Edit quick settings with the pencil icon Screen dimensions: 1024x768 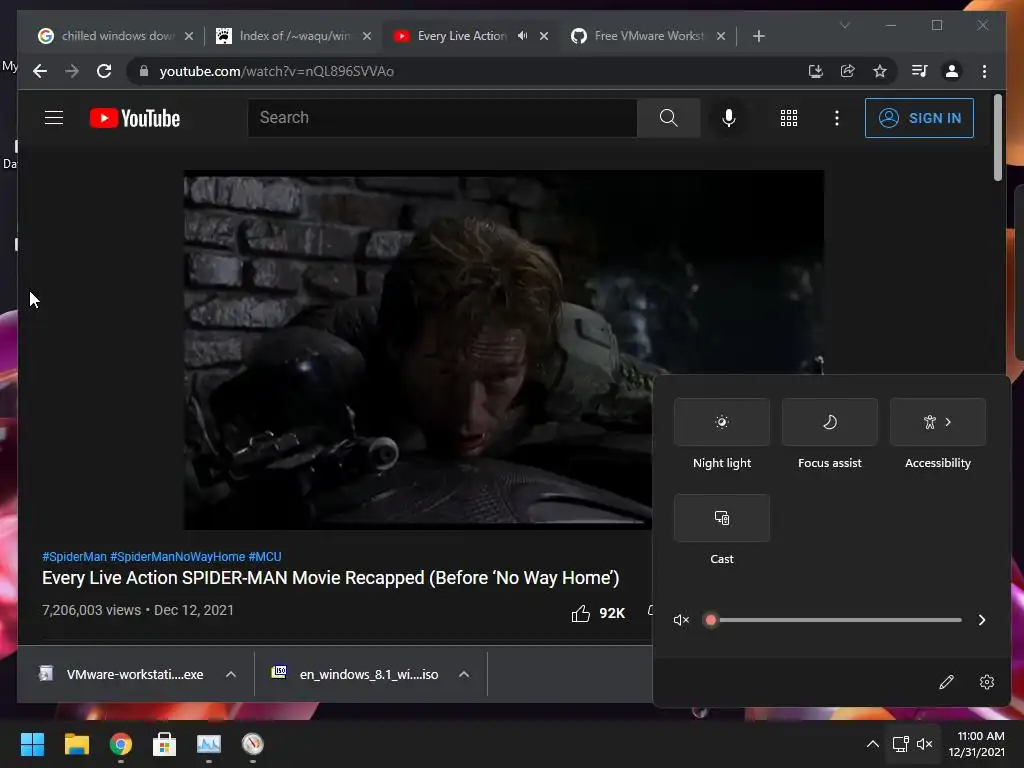click(946, 682)
